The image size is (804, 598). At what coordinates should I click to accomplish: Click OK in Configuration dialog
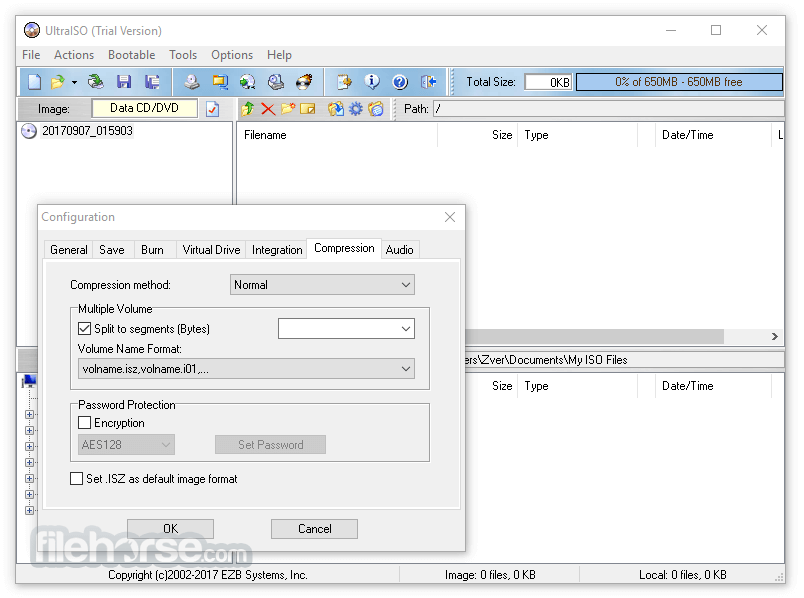tap(170, 529)
